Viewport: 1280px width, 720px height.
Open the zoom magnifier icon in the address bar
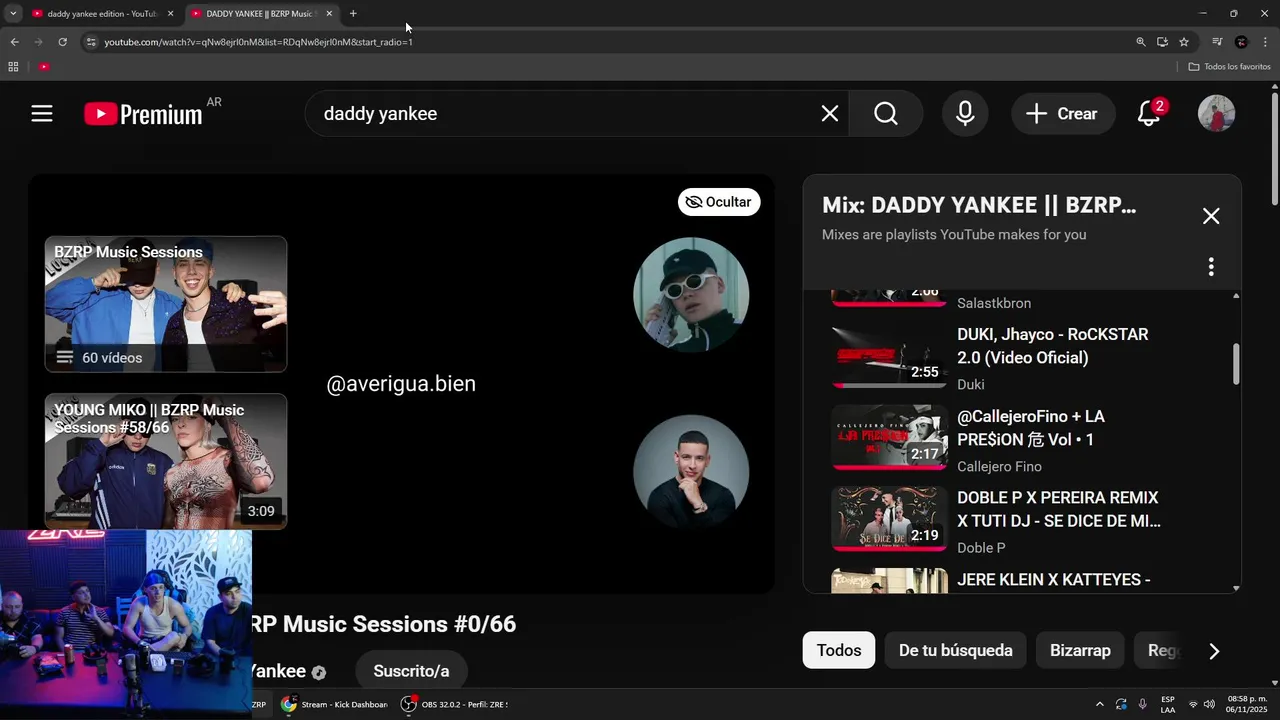pyautogui.click(x=1141, y=42)
